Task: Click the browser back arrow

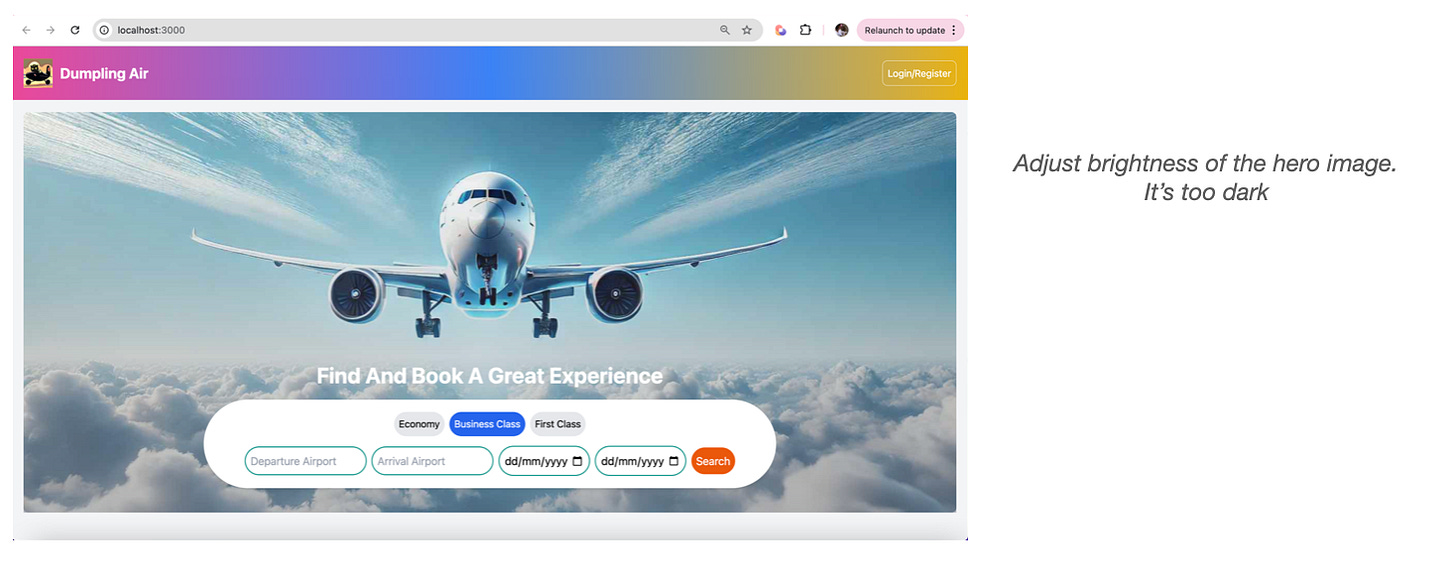Action: 27,30
